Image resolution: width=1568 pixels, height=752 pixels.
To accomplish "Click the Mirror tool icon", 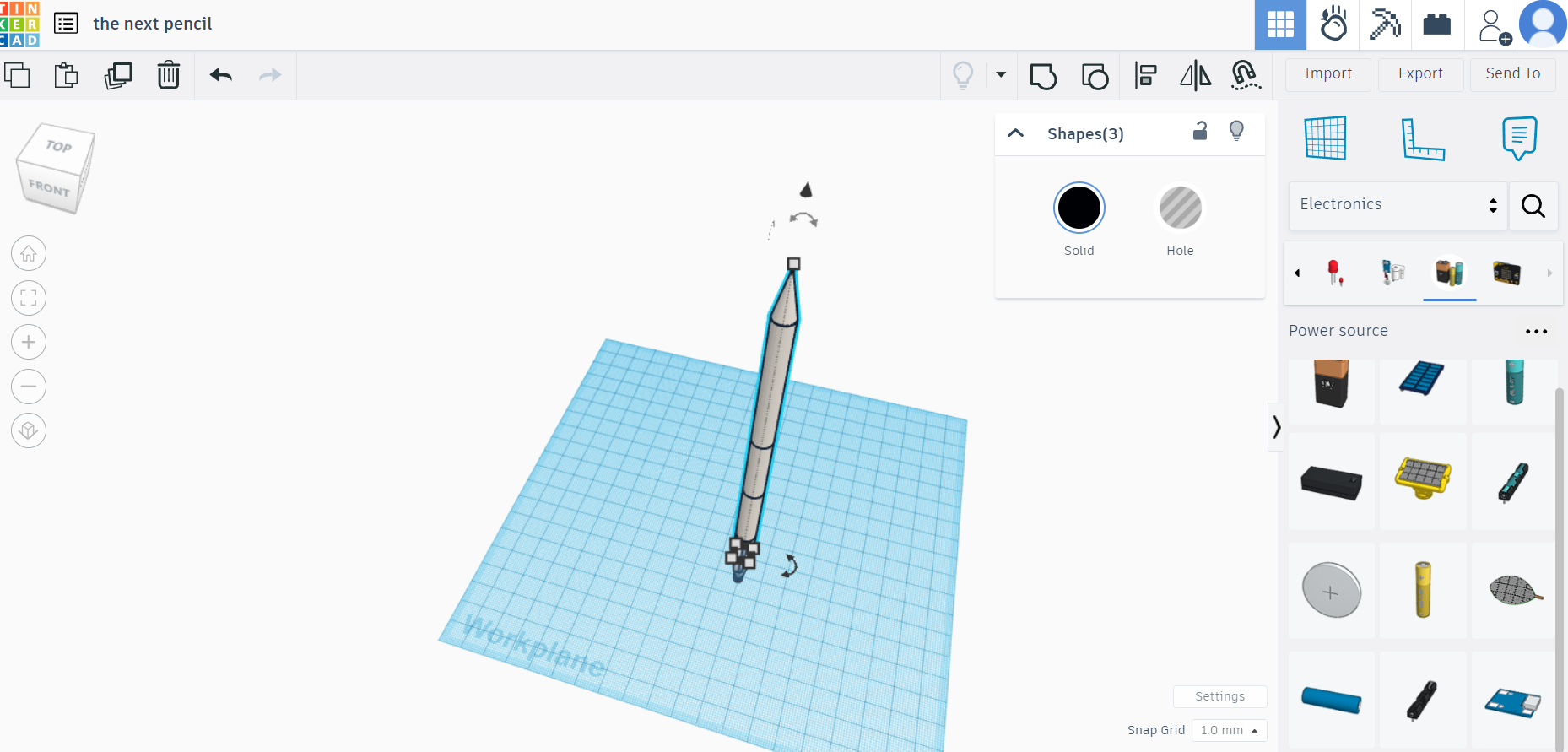I will [x=1195, y=75].
